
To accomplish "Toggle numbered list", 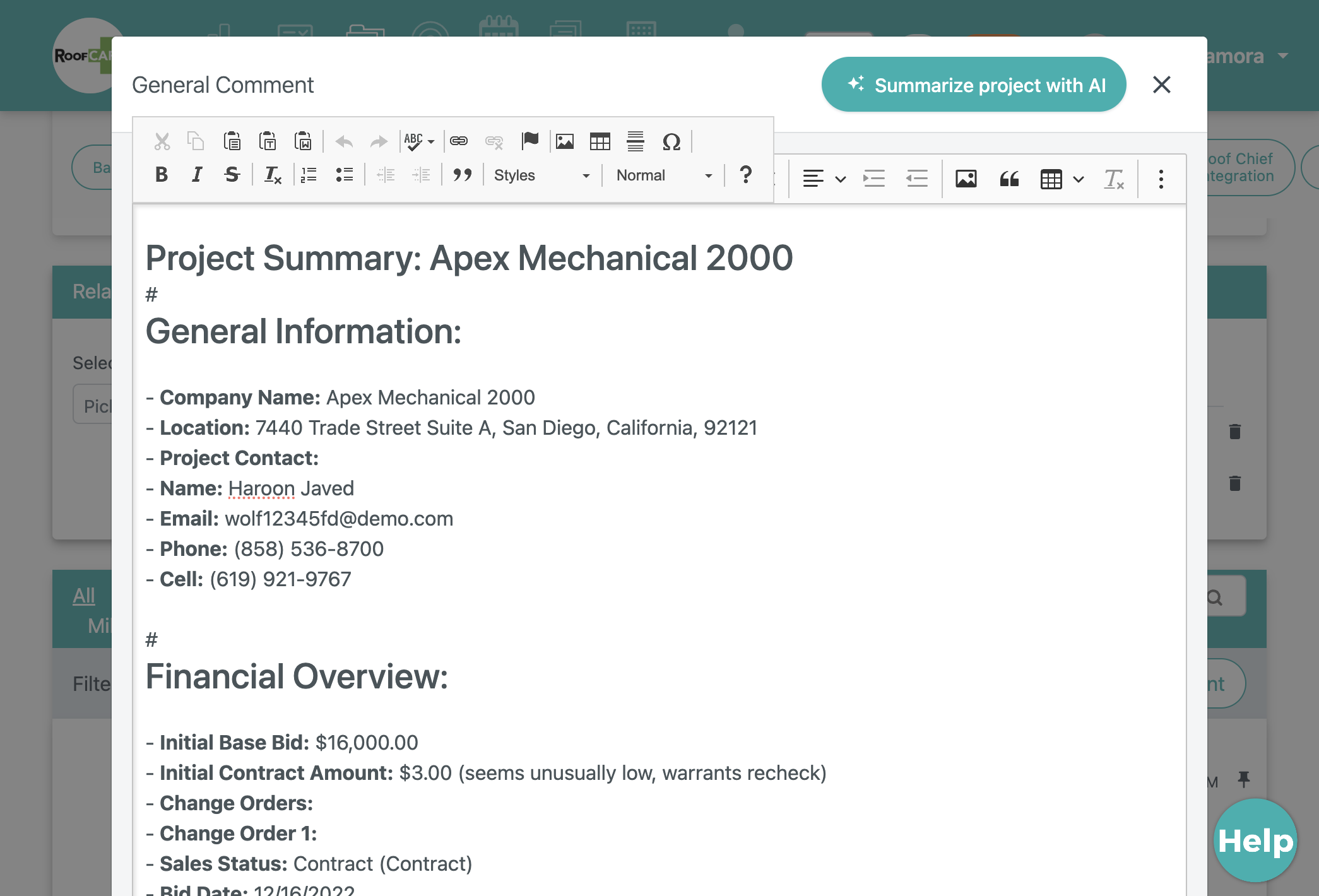I will pyautogui.click(x=309, y=175).
